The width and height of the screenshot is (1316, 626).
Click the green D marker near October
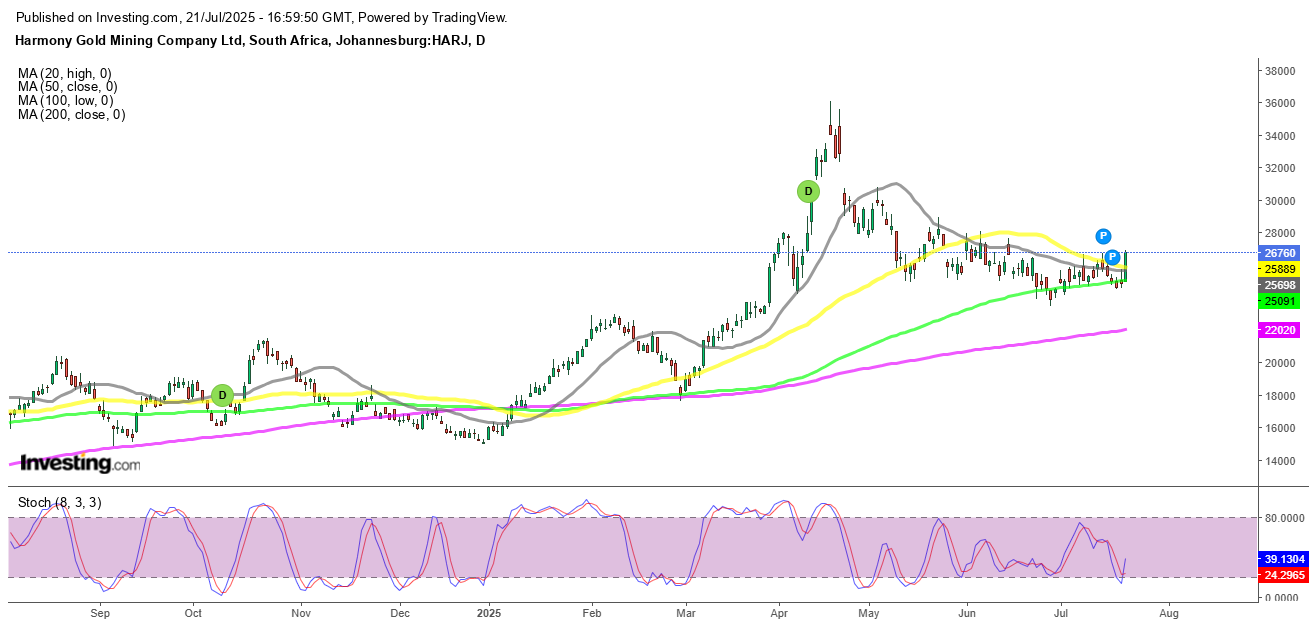click(222, 396)
